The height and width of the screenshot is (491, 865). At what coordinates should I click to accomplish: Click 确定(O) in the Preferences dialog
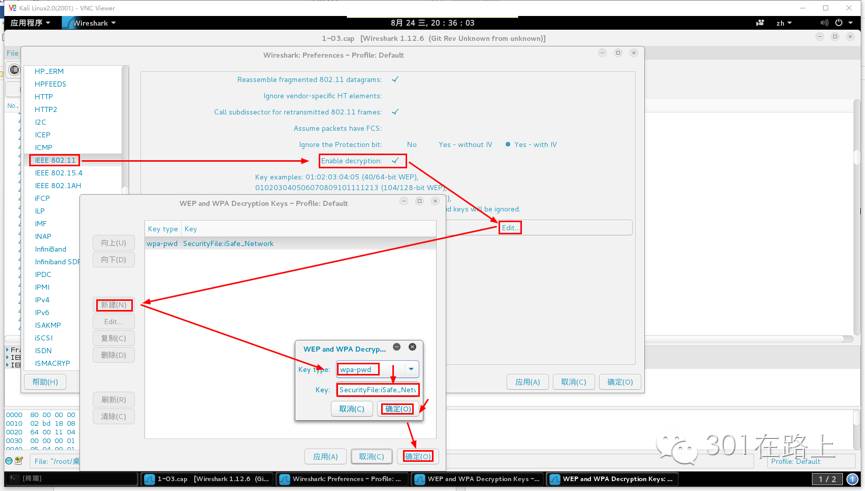[x=620, y=382]
